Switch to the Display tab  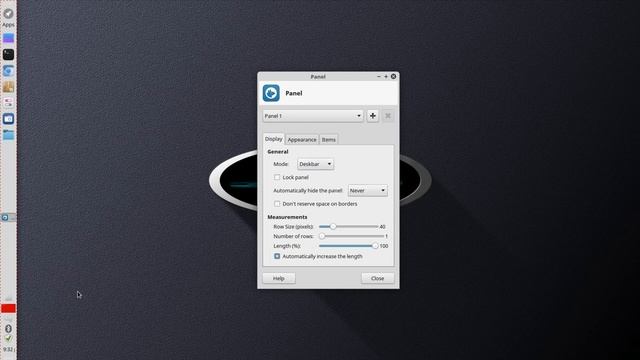click(273, 139)
